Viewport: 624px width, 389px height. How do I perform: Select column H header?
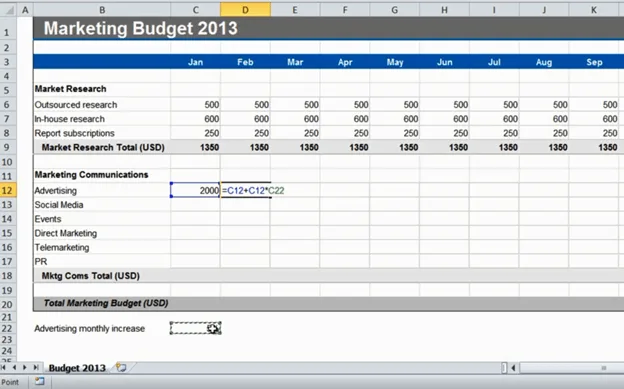[444, 10]
